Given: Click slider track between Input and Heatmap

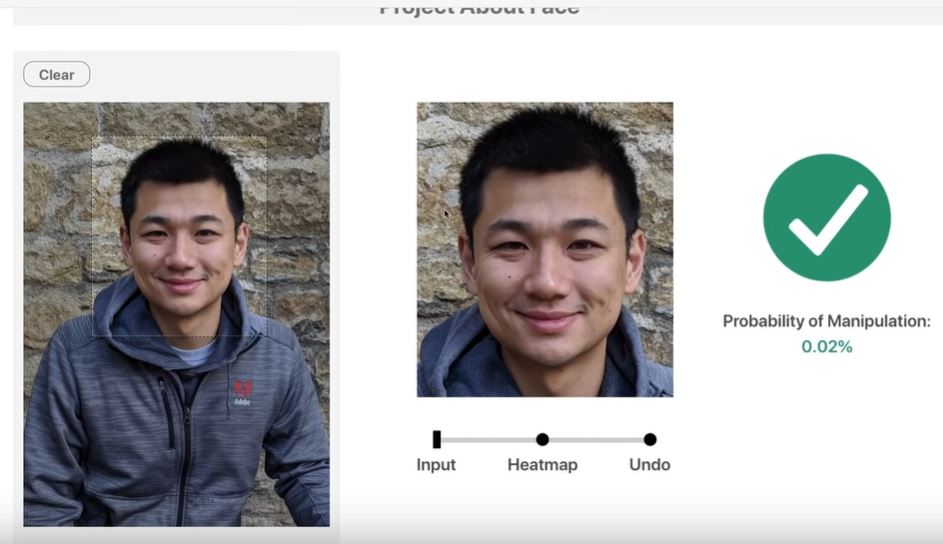Looking at the screenshot, I should (490, 439).
